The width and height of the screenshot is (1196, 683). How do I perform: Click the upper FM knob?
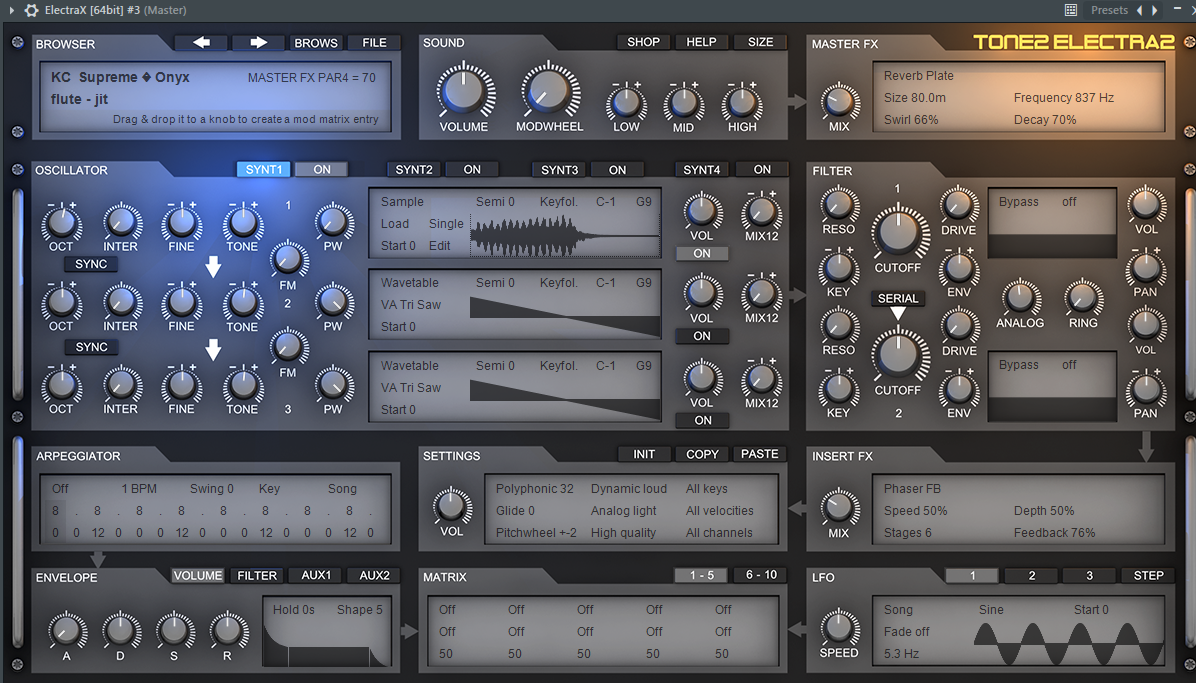point(288,260)
